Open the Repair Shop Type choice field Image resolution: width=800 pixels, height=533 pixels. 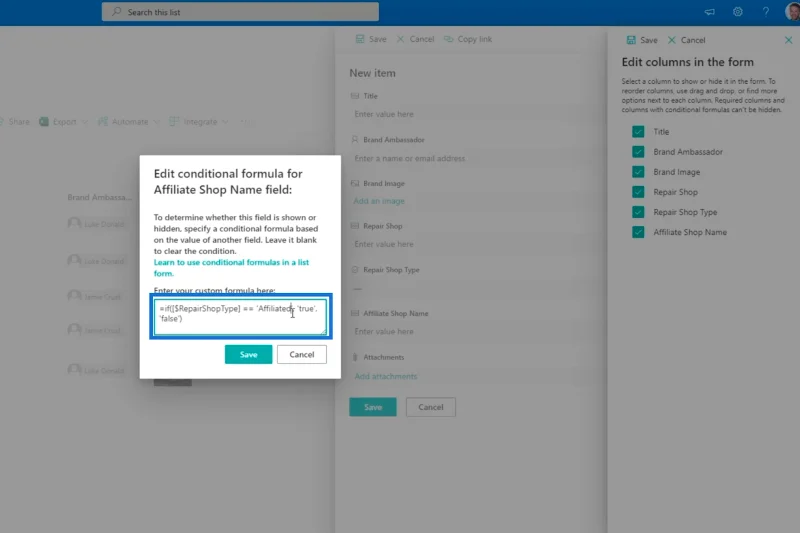[469, 289]
